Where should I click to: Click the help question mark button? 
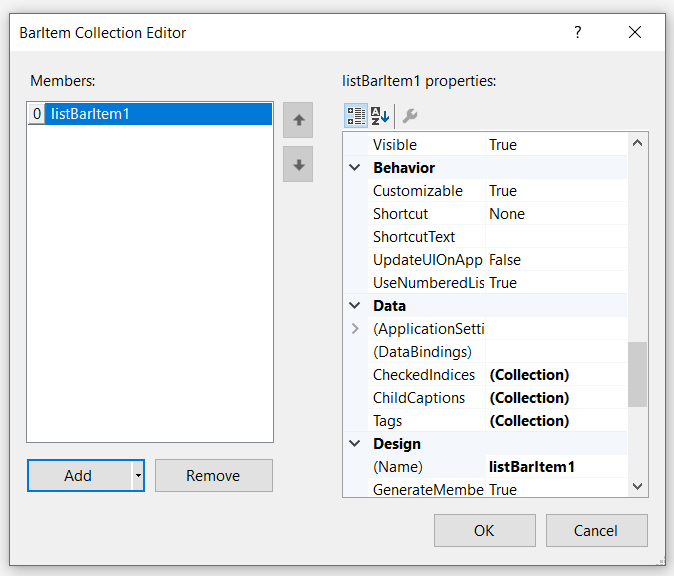577,32
